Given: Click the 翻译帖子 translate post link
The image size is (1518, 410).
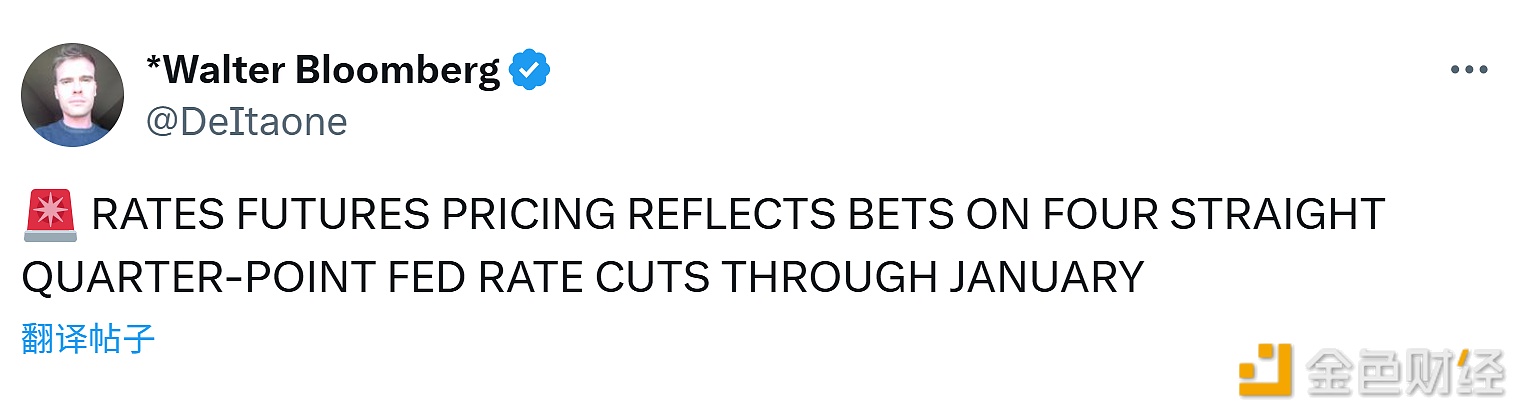Looking at the screenshot, I should [x=88, y=340].
